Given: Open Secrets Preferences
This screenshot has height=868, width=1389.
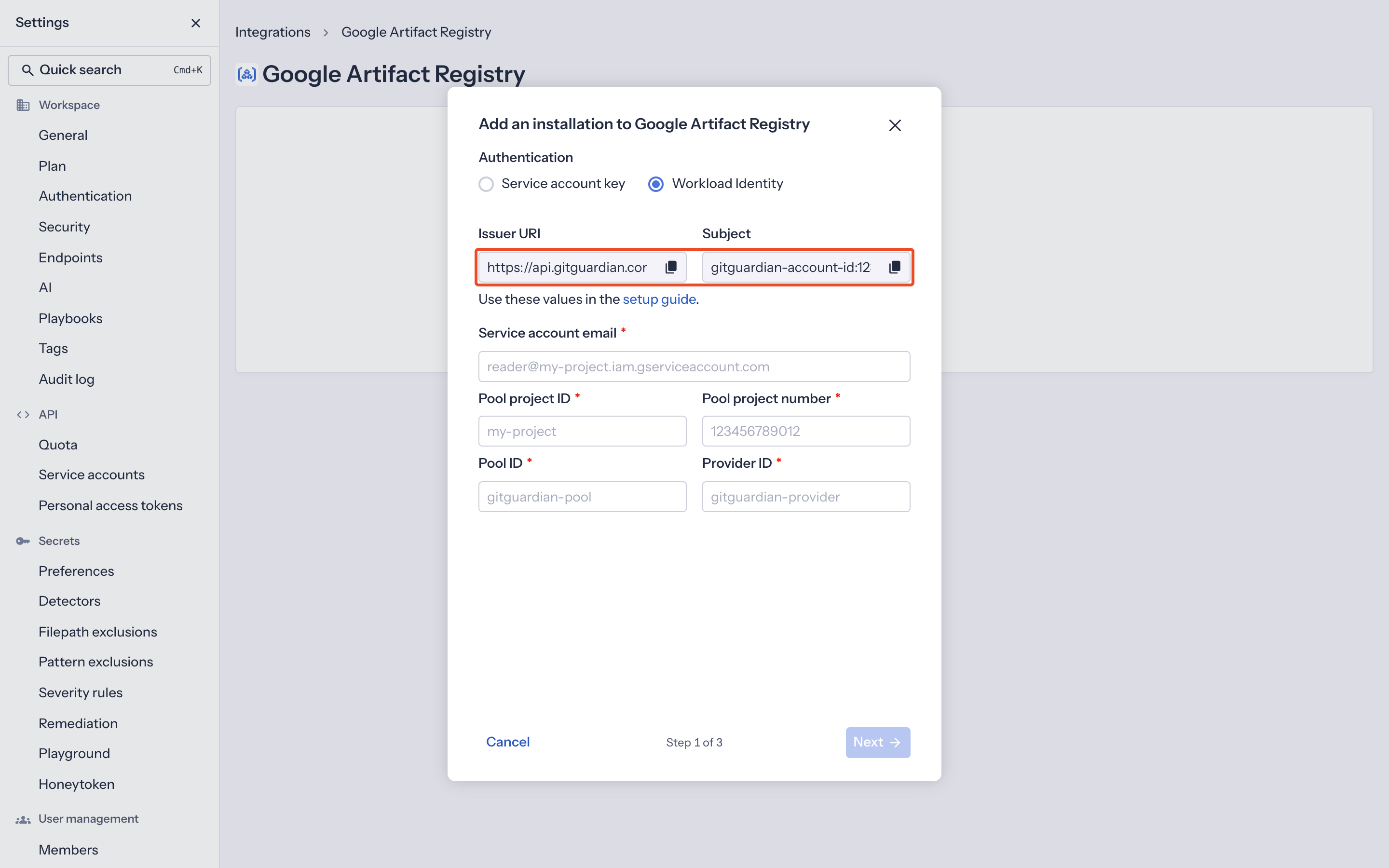Looking at the screenshot, I should coord(76,571).
